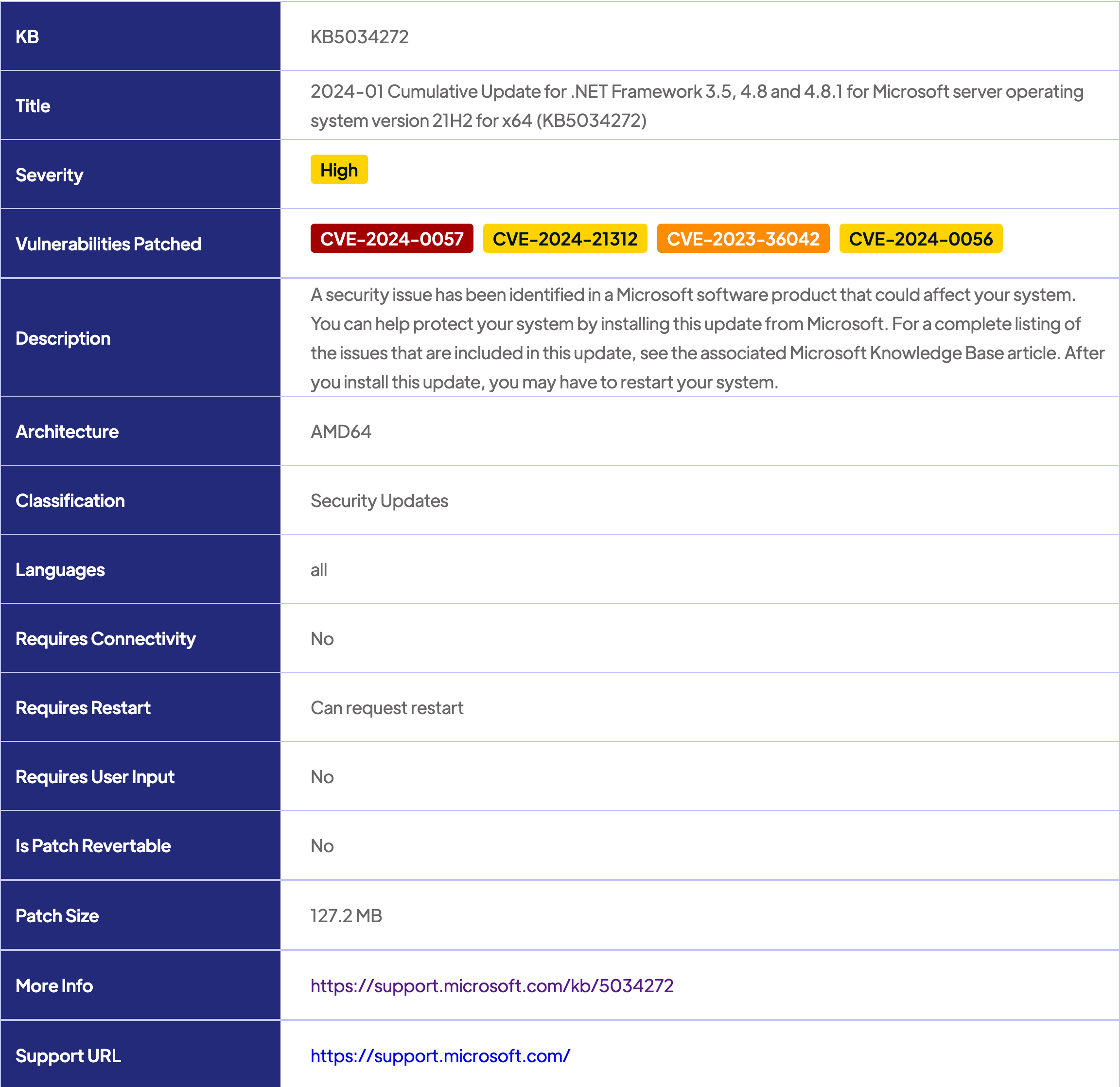Click the Title row header
The width and height of the screenshot is (1120, 1087).
33,105
